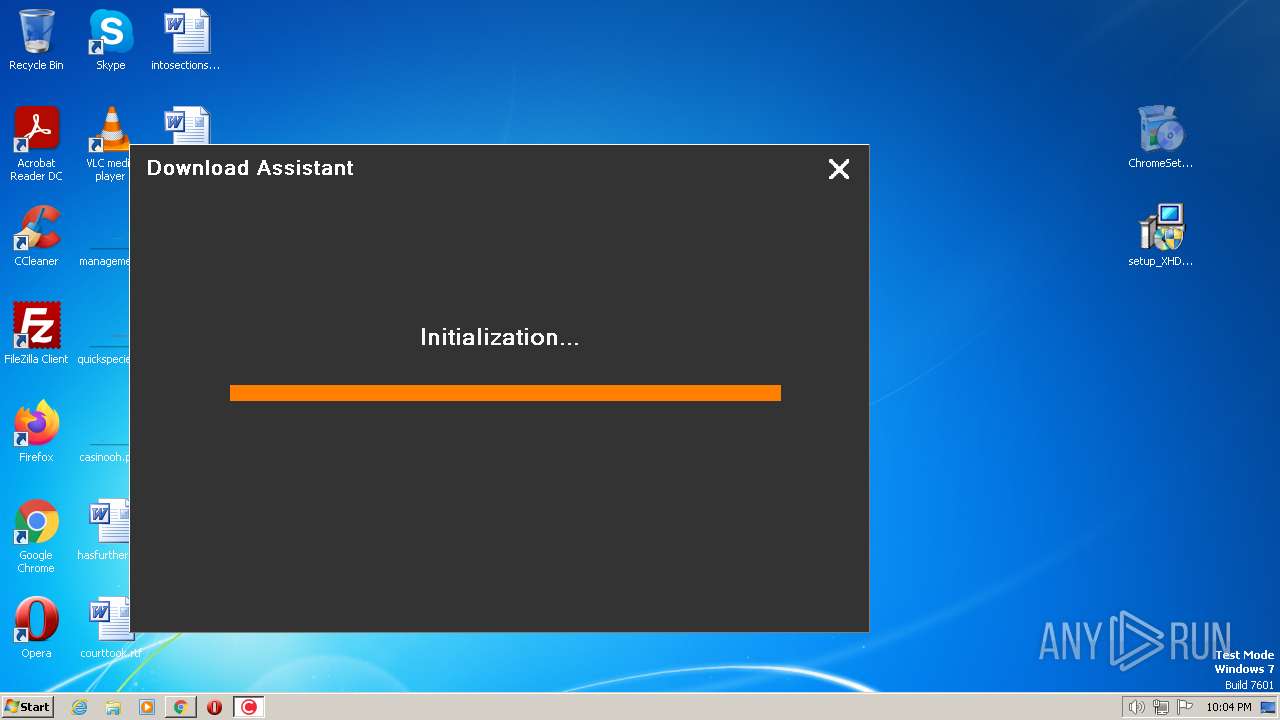Open Windows Explorer folder in taskbar

click(113, 707)
